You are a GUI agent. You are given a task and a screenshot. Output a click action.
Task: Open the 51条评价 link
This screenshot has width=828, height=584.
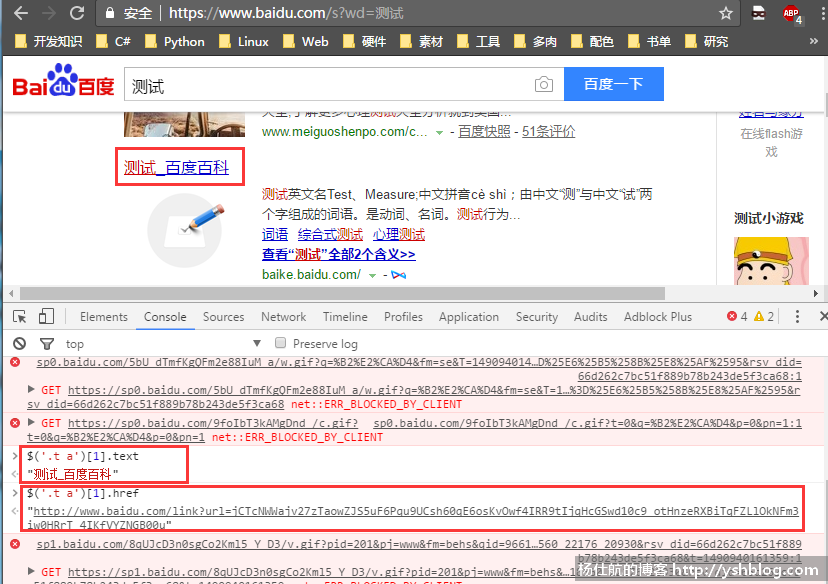click(x=549, y=131)
